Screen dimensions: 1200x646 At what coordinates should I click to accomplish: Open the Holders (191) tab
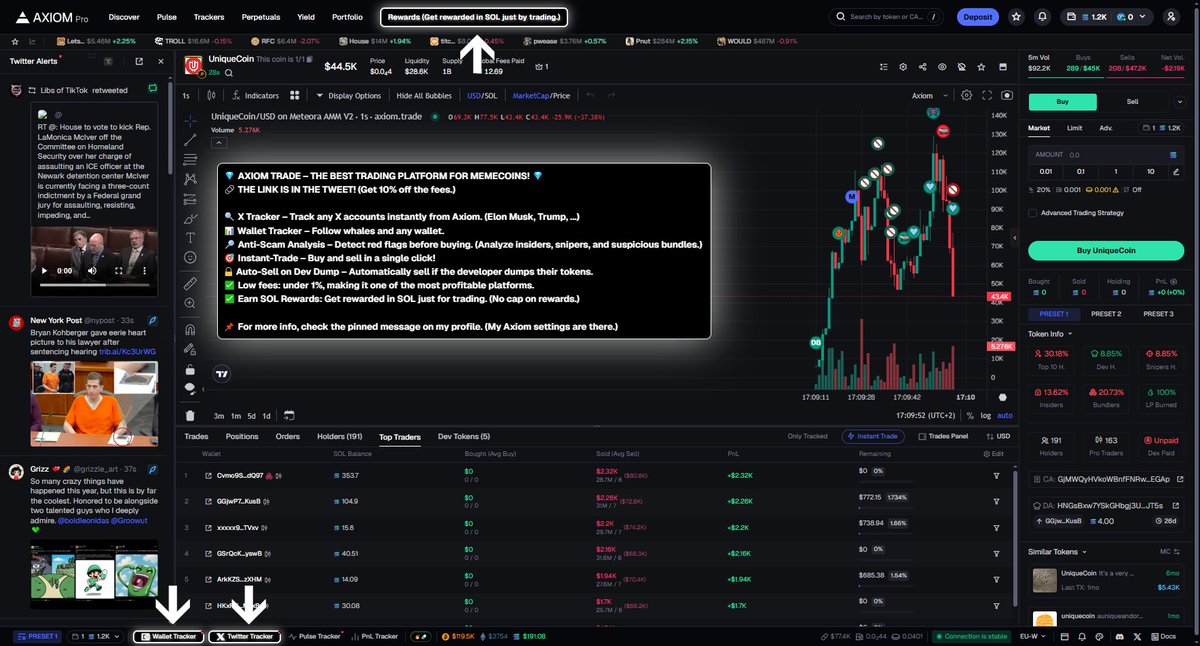click(339, 436)
